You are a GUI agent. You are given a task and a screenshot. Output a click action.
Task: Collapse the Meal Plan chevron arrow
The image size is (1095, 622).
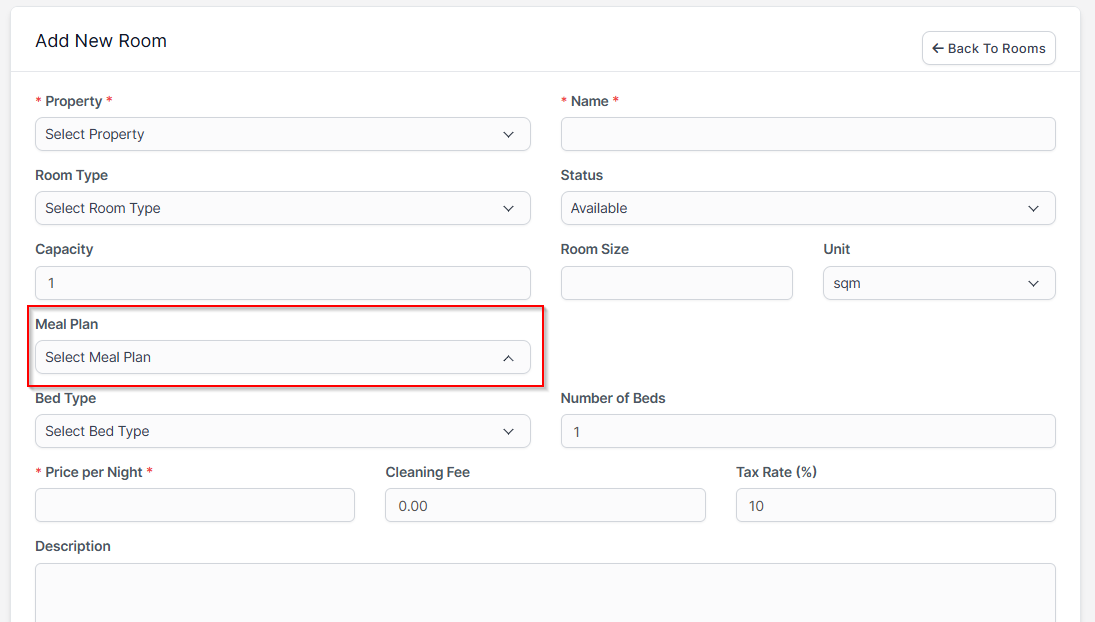click(x=508, y=358)
